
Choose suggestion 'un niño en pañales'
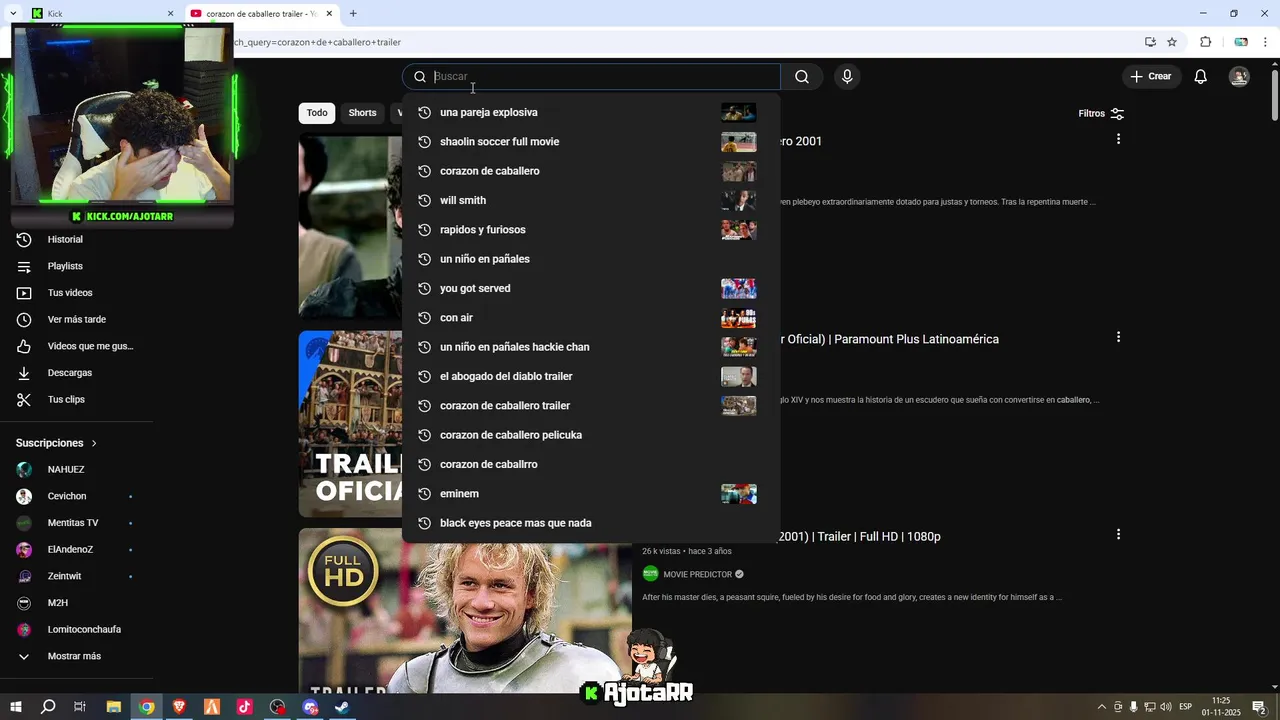591,259
